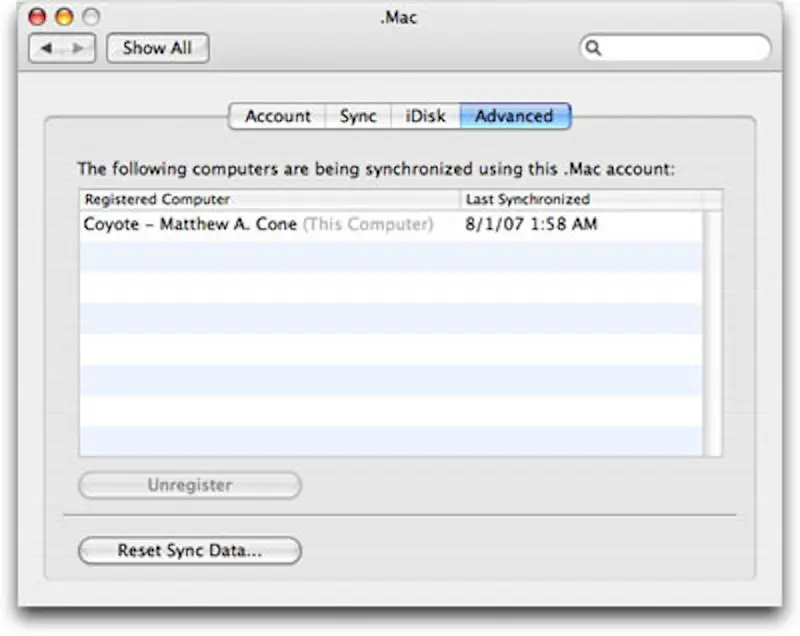Switch to the Advanced tab

pos(515,115)
